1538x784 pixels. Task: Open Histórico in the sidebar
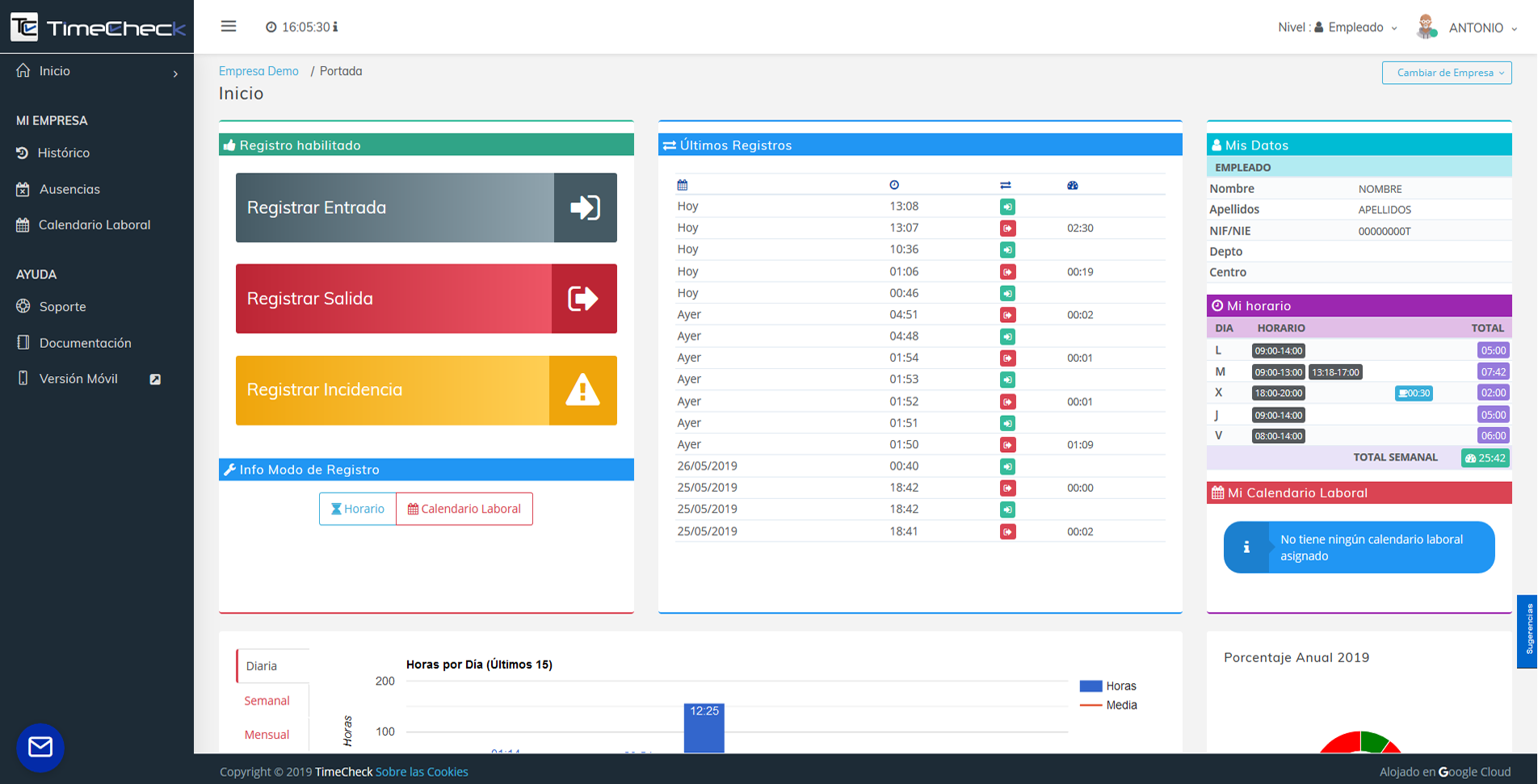point(63,153)
